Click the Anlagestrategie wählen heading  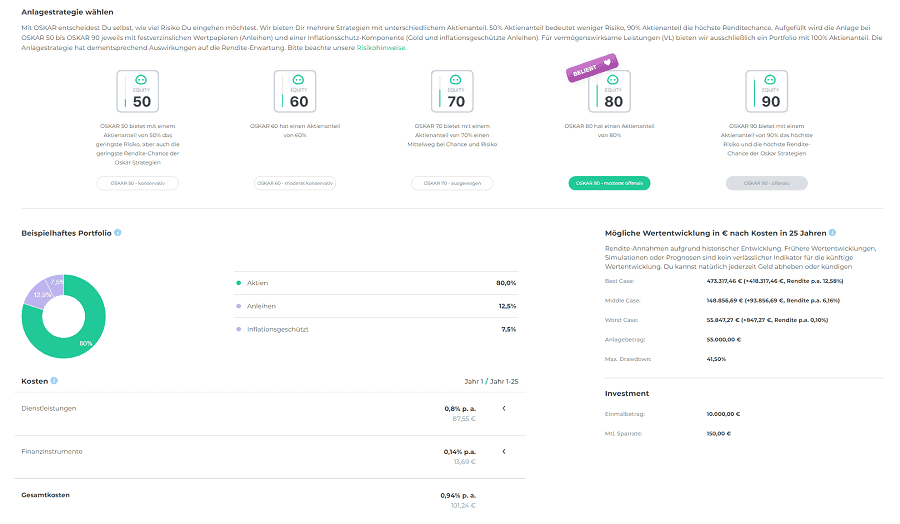(67, 12)
